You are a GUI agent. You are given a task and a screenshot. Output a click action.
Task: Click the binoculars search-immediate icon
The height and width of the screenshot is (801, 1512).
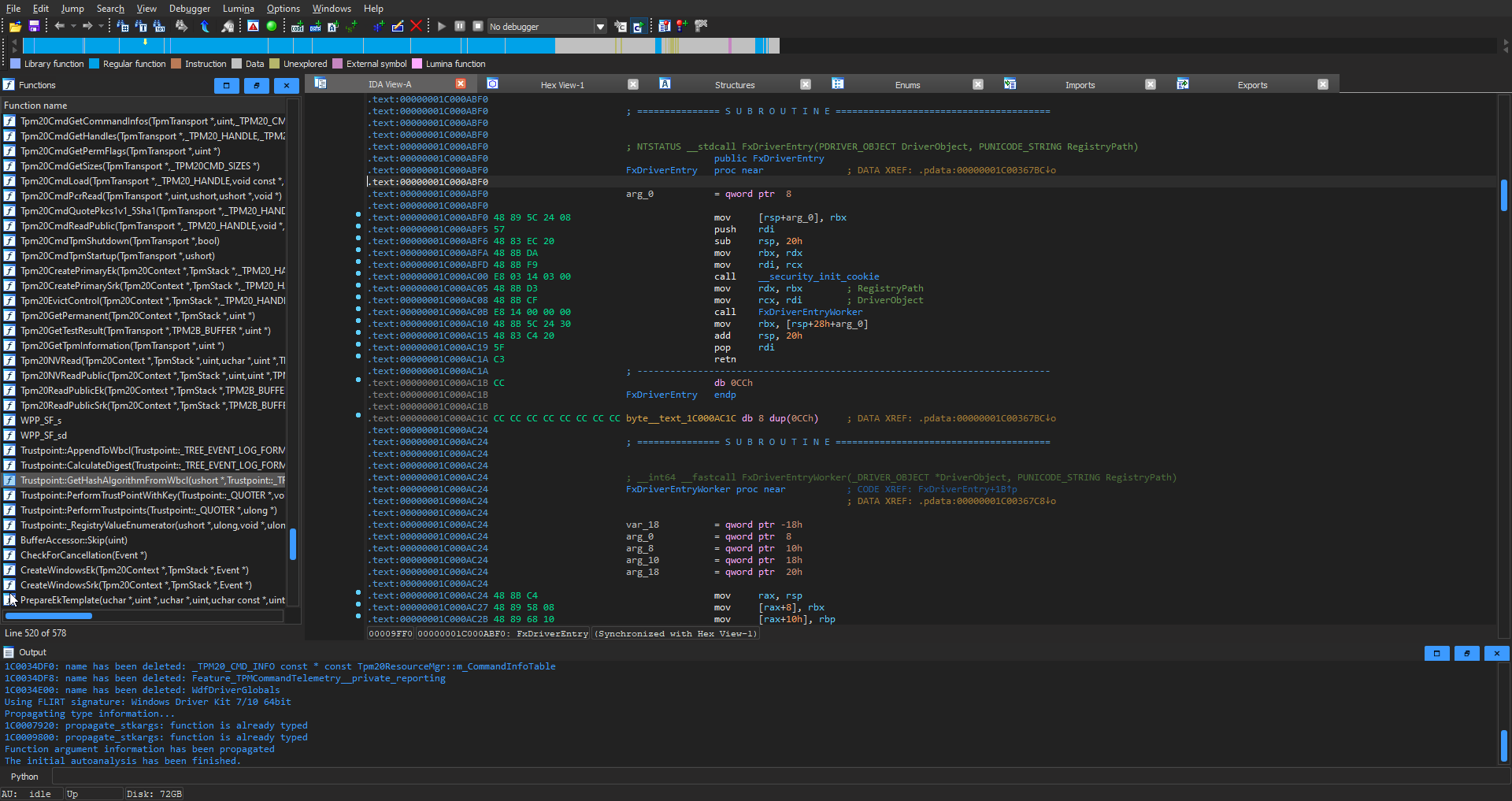point(123,26)
